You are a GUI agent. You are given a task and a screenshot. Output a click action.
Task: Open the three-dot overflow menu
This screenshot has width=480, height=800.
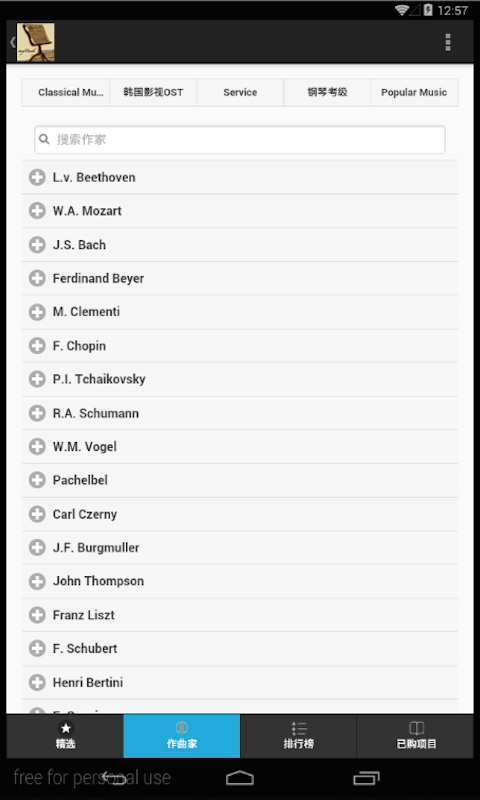(x=448, y=43)
